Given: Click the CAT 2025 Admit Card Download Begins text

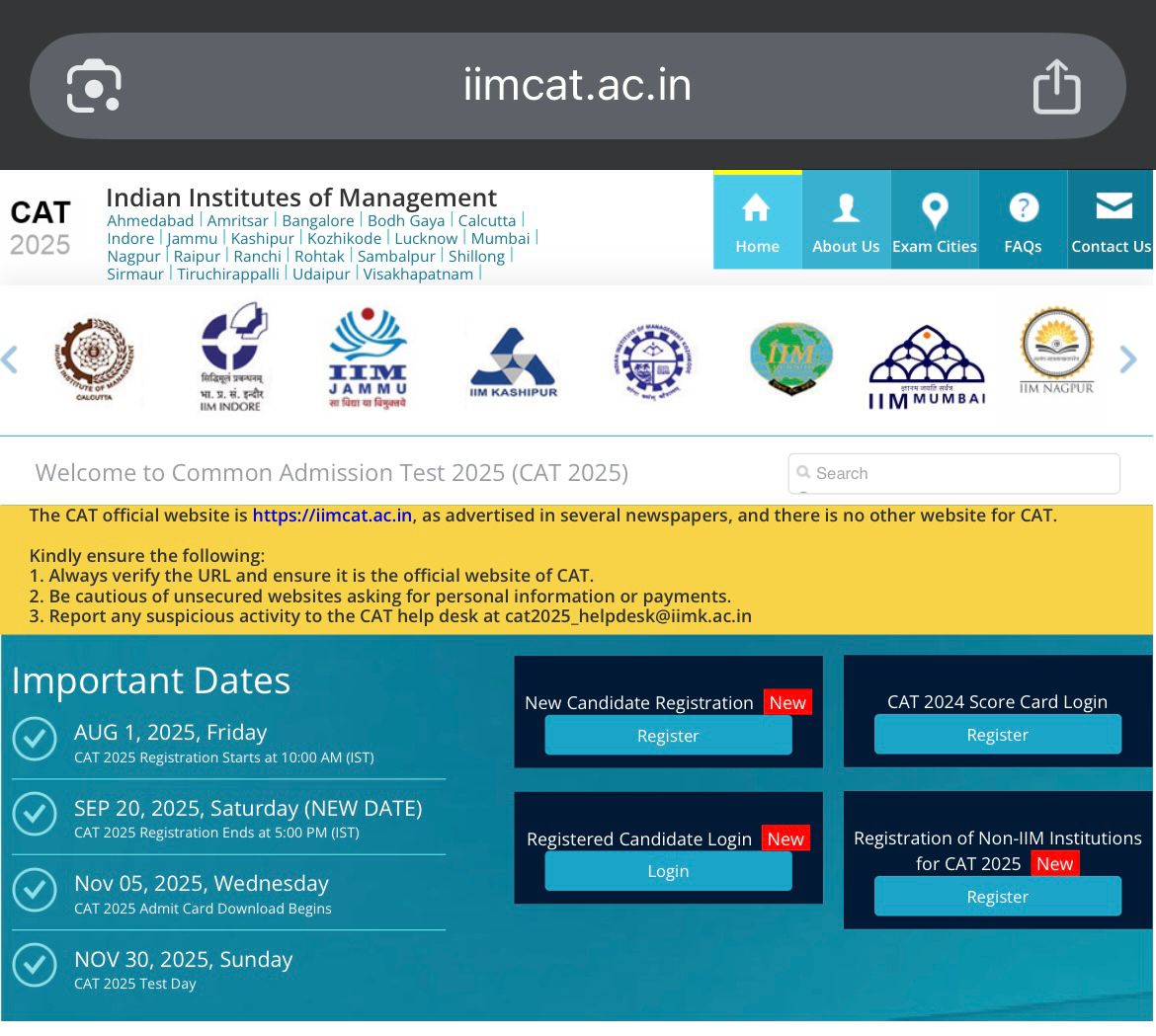Looking at the screenshot, I should (203, 909).
